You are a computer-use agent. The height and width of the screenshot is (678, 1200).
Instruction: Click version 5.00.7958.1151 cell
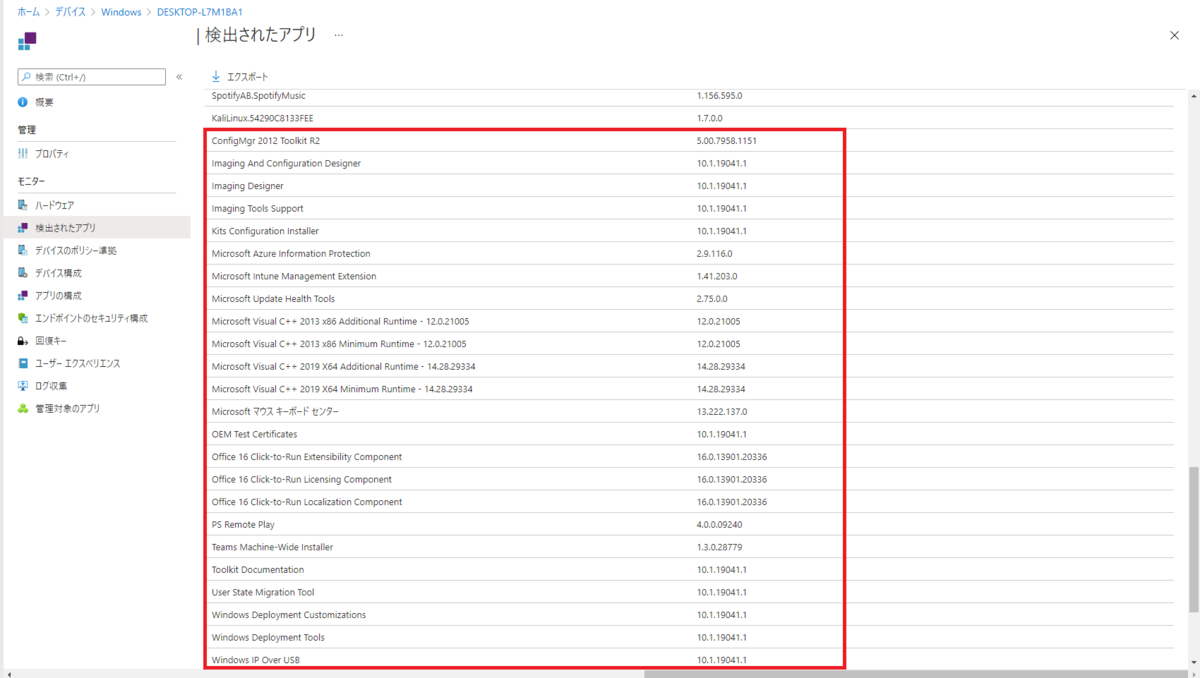(x=727, y=141)
